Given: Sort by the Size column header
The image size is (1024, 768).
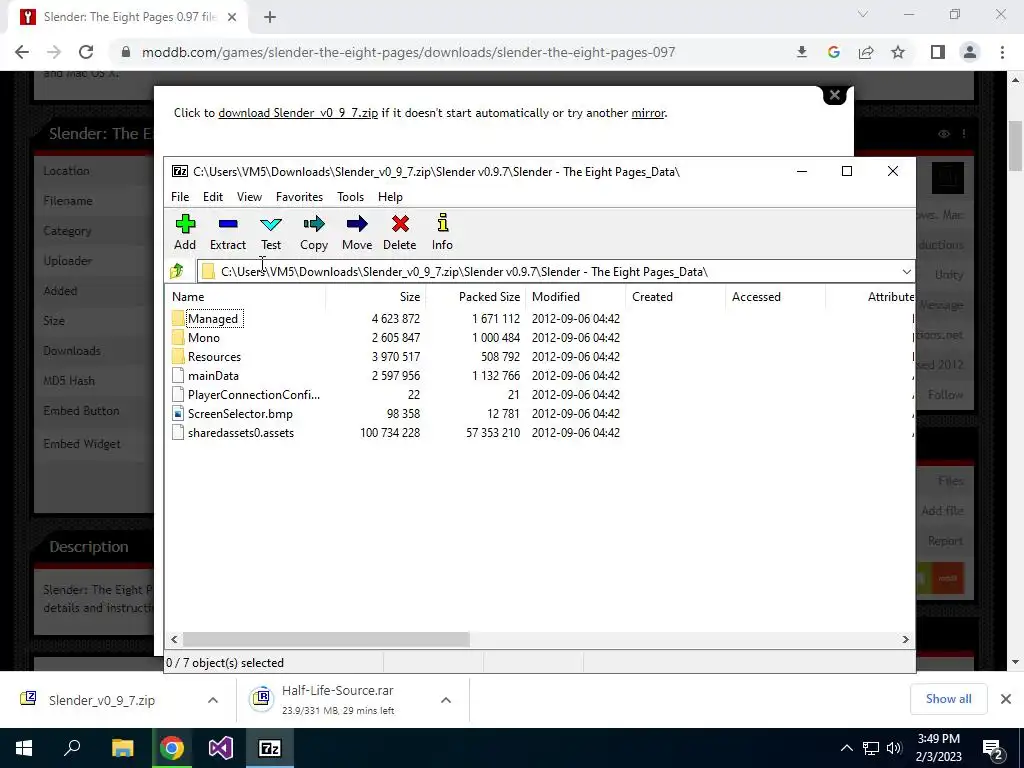Looking at the screenshot, I should 376,296.
